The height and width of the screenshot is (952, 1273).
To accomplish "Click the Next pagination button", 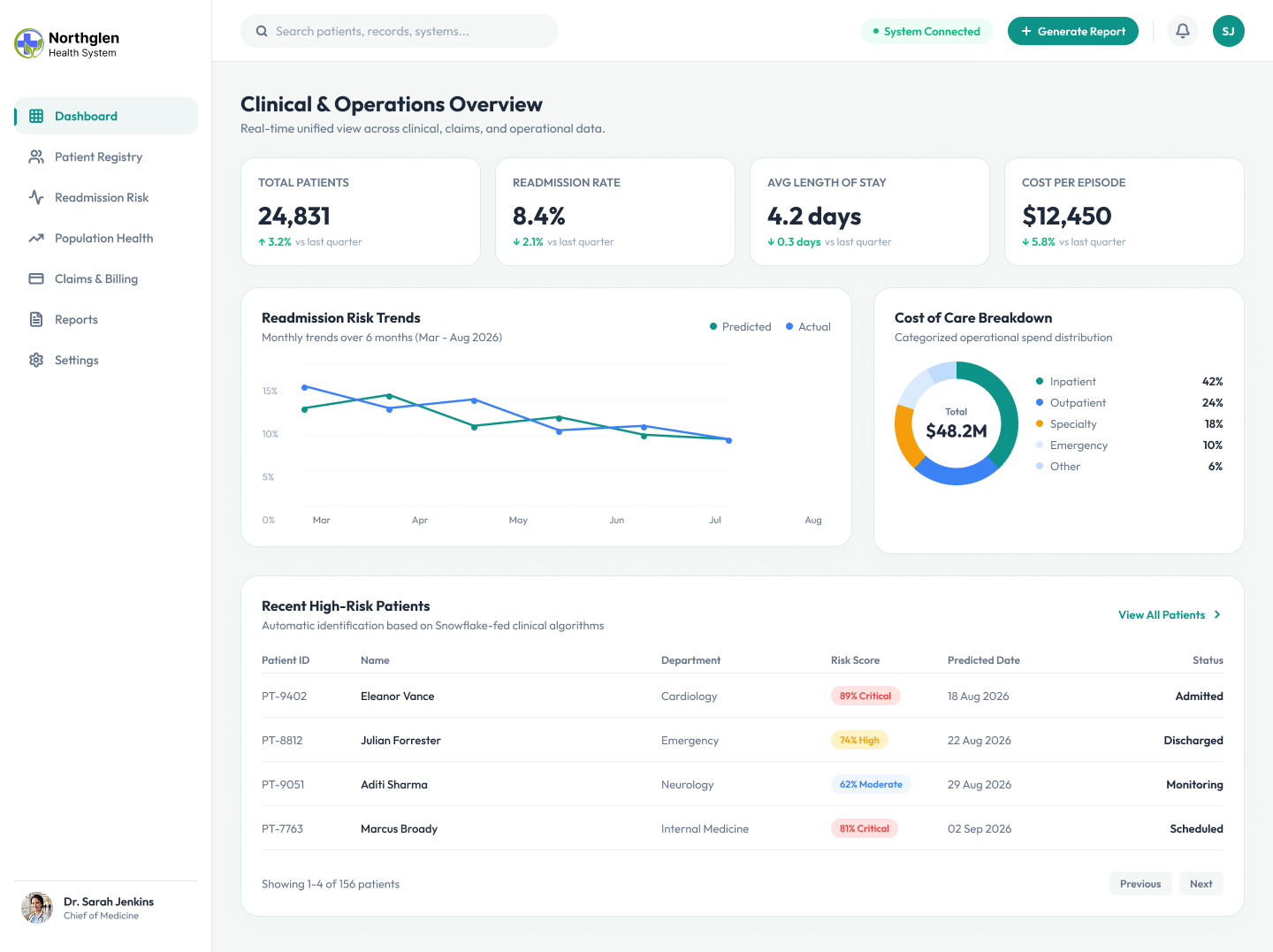I will click(1201, 884).
